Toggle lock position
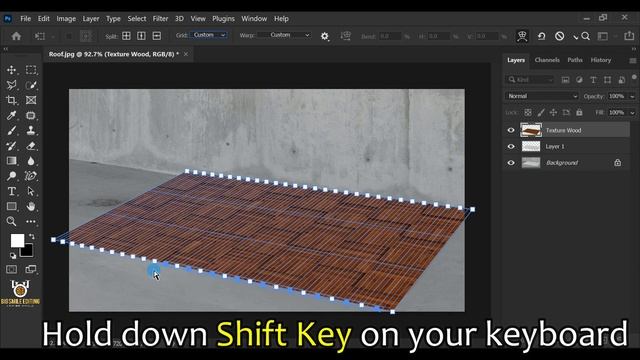This screenshot has height=360, width=640. (x=553, y=112)
